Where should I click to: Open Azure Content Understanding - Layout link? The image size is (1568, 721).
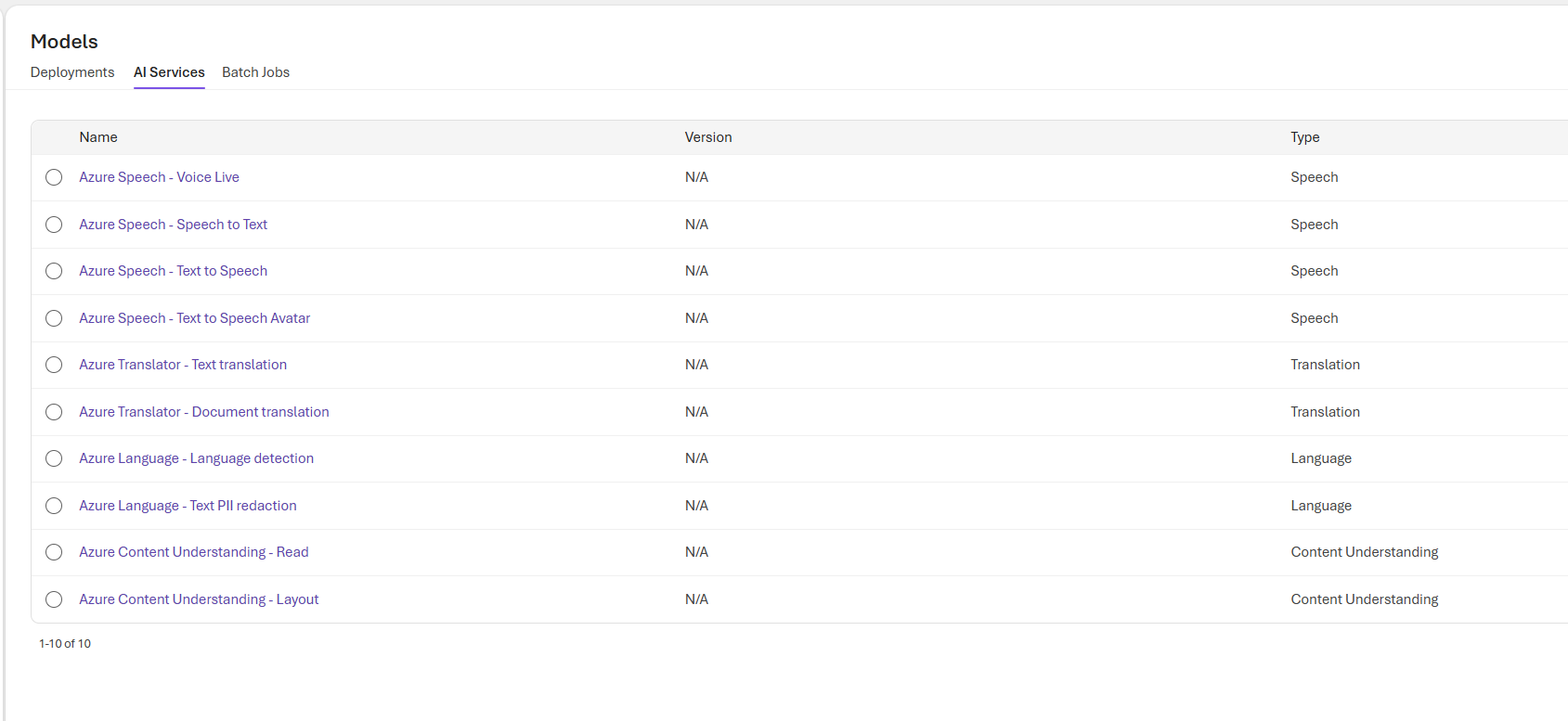click(x=199, y=599)
